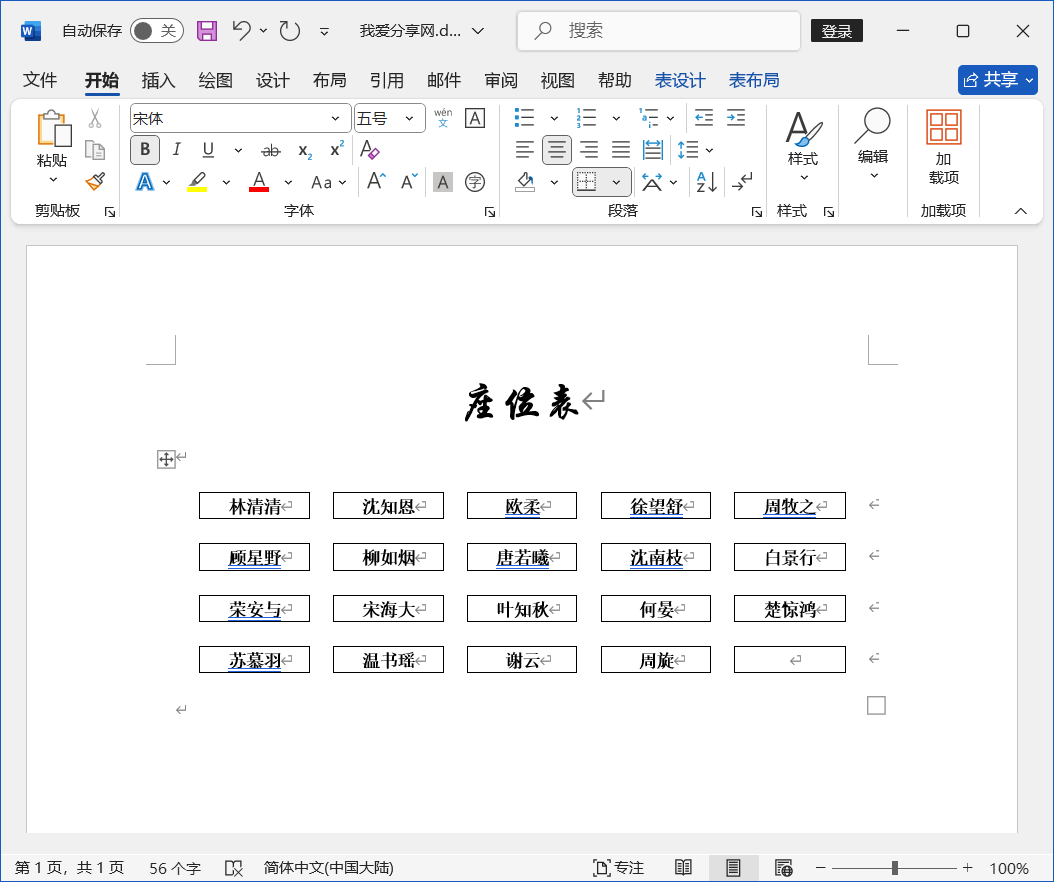Click the 登录 sign-in button

(x=837, y=31)
